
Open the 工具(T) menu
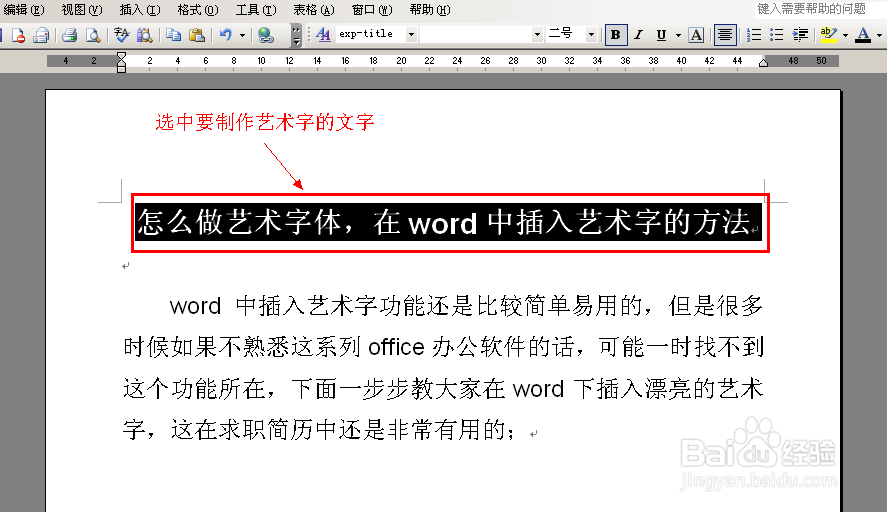click(256, 10)
